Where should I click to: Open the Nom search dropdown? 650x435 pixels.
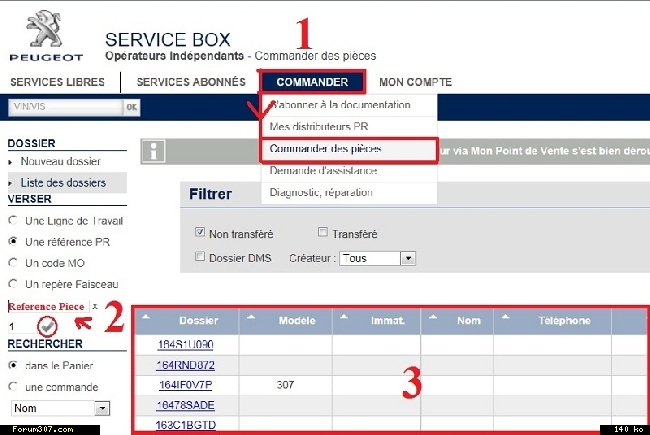(60, 408)
